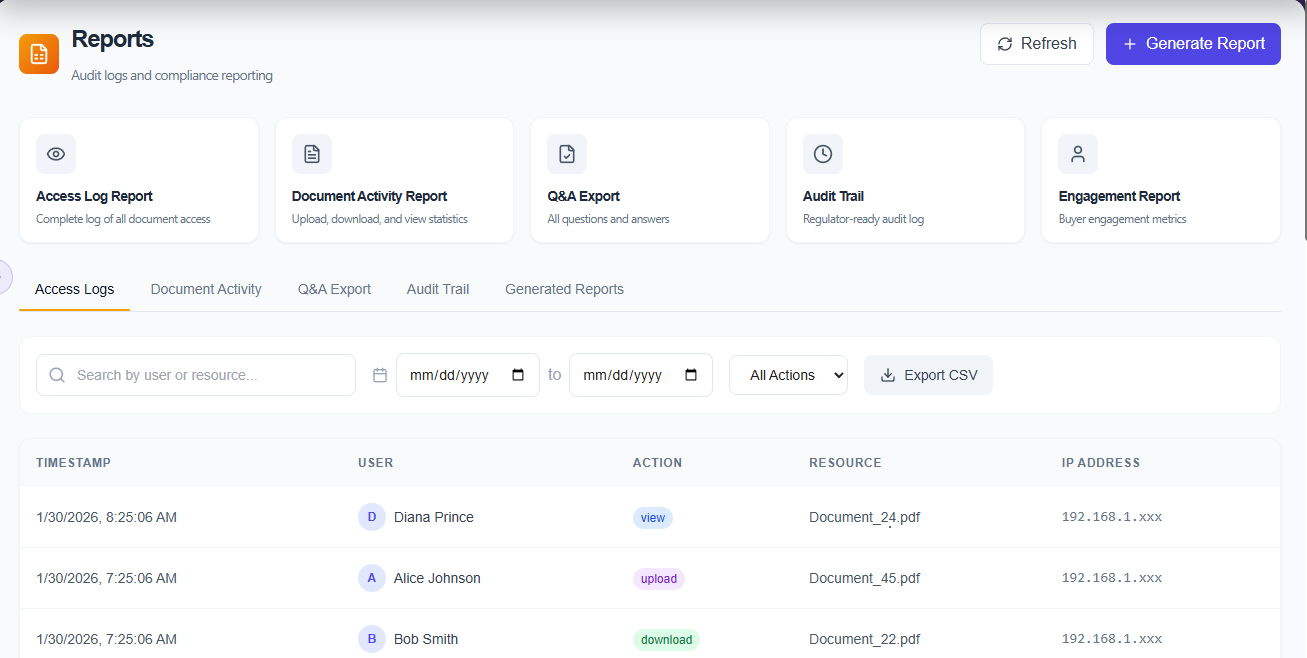Click the document icon on Document Activity Report
Screen dimensions: 1307x658
point(312,154)
